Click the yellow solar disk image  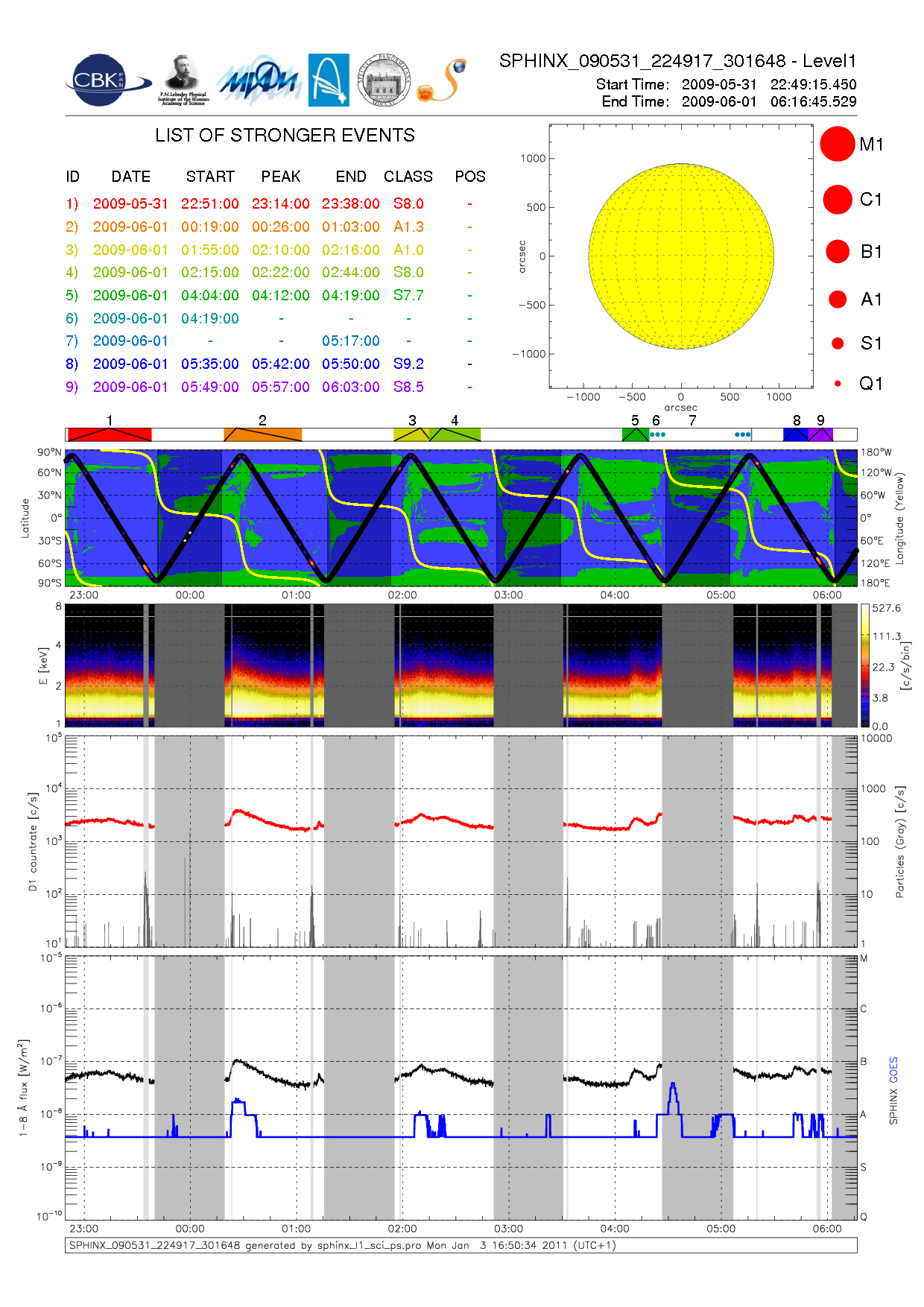coord(681,256)
